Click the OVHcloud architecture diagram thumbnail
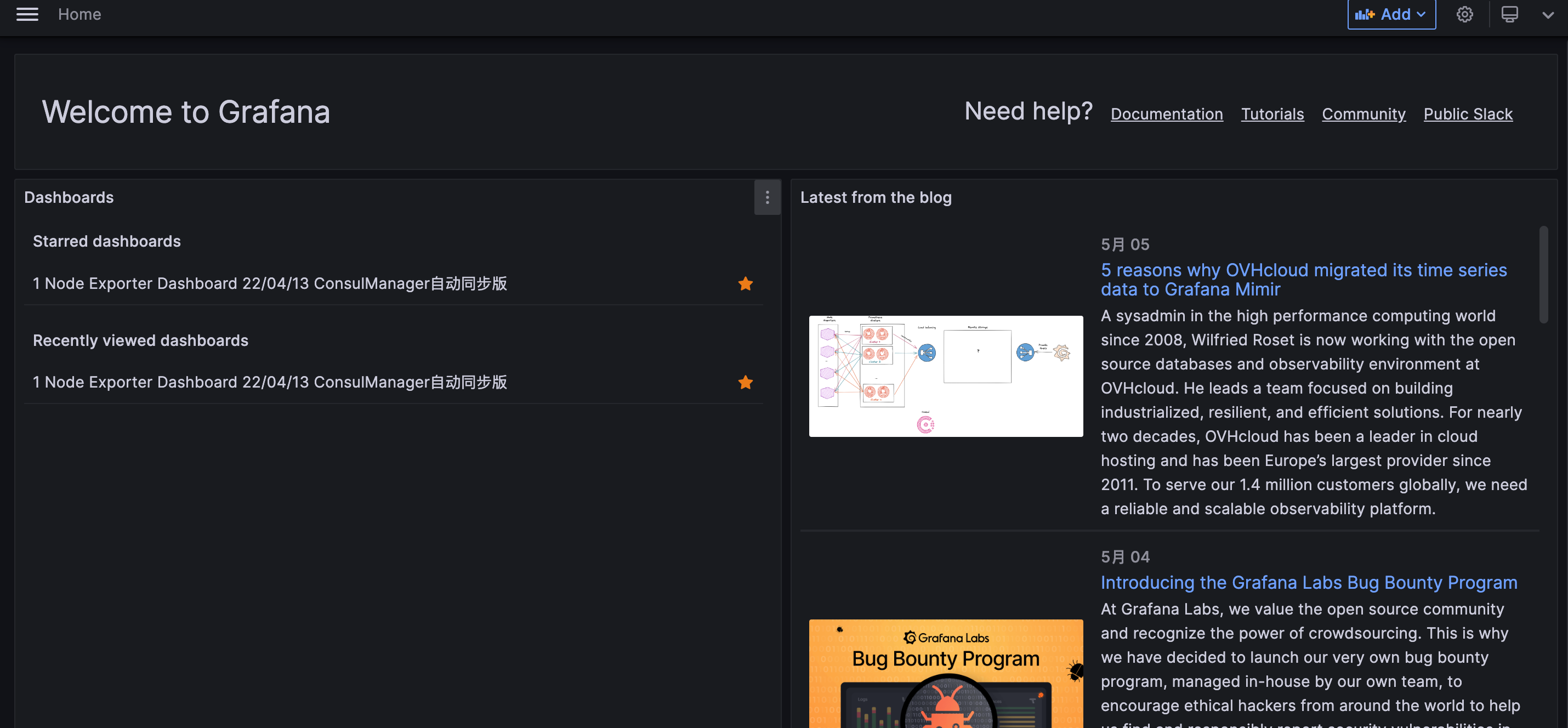Image resolution: width=1568 pixels, height=728 pixels. click(x=945, y=376)
